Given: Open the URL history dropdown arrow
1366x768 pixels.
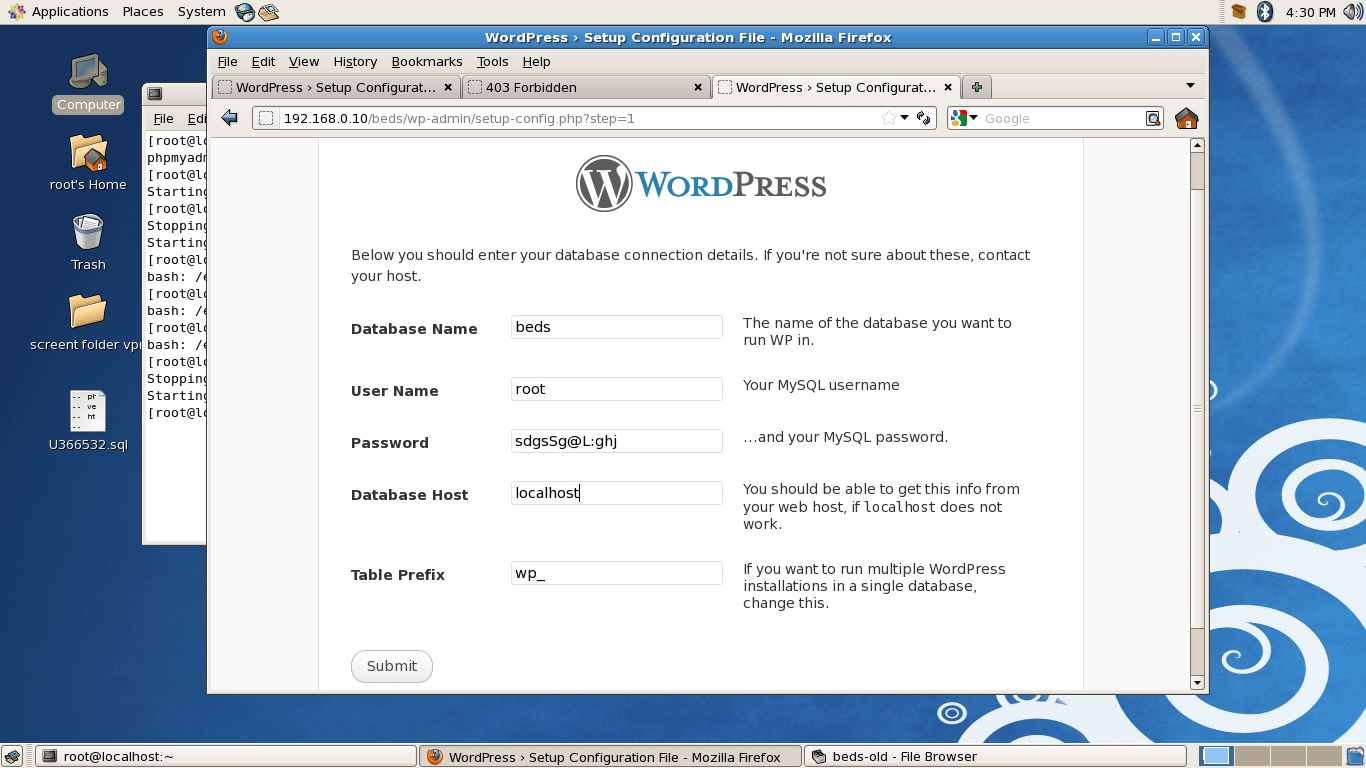Looking at the screenshot, I should coord(904,118).
